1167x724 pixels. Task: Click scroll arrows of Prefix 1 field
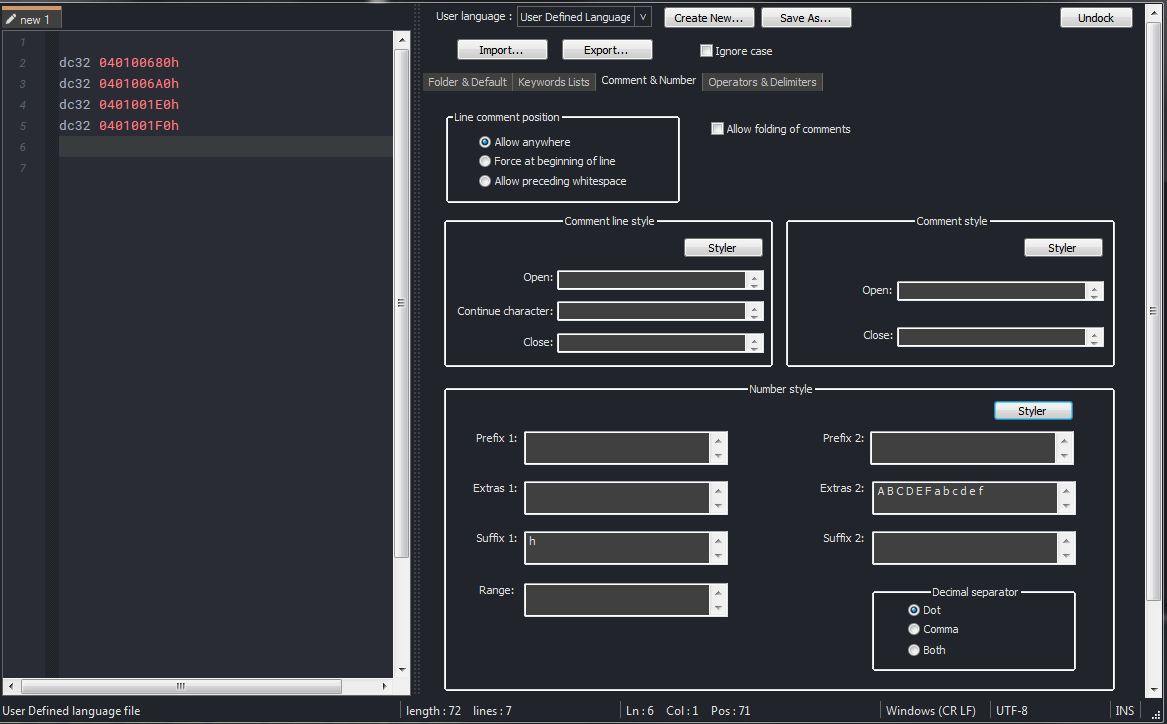pos(718,448)
